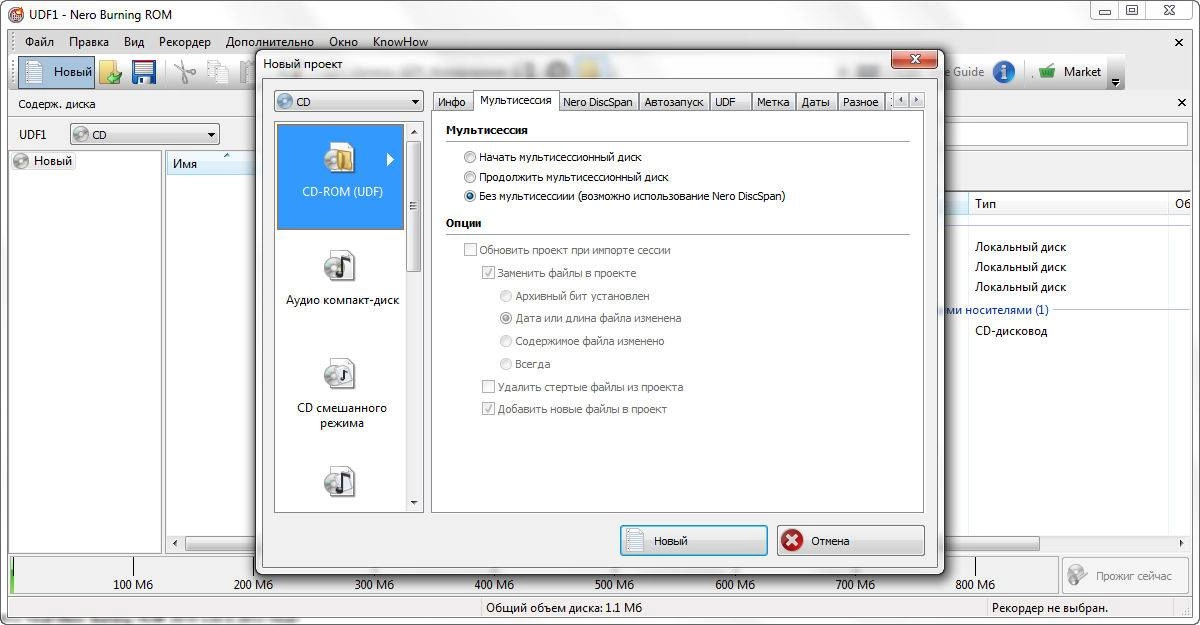The image size is (1200, 625).
Task: Click the disc icon beside Новый in the tree
Action: pos(21,161)
